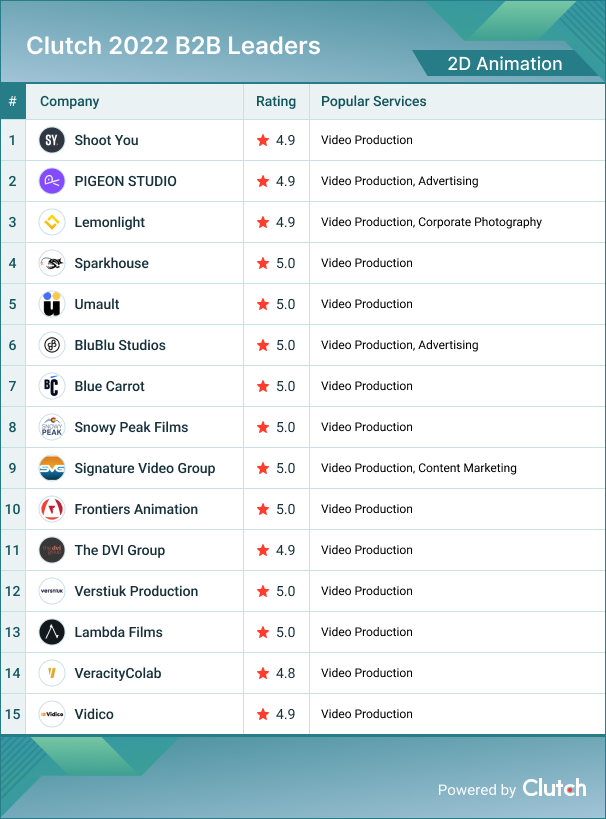Click the Frontiers Animation red logo
Image resolution: width=606 pixels, height=819 pixels.
pyautogui.click(x=52, y=509)
